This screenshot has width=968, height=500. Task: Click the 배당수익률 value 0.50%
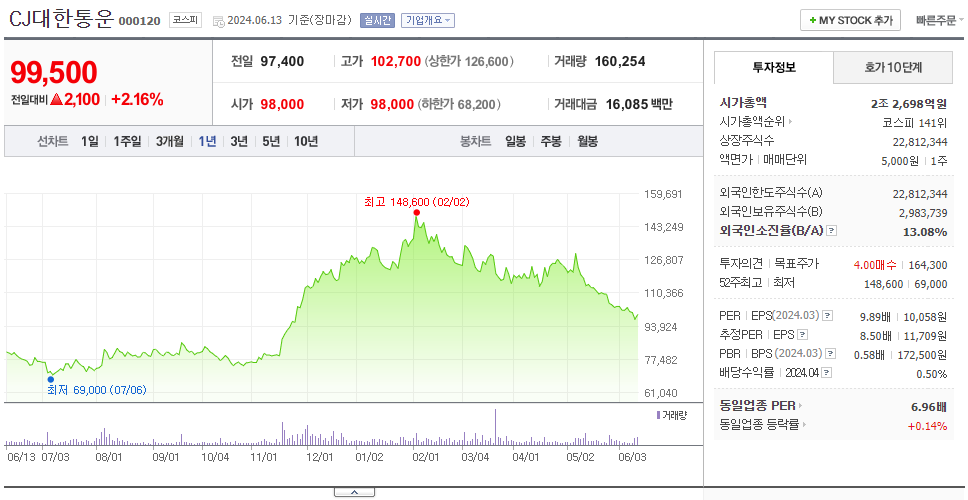[x=932, y=373]
